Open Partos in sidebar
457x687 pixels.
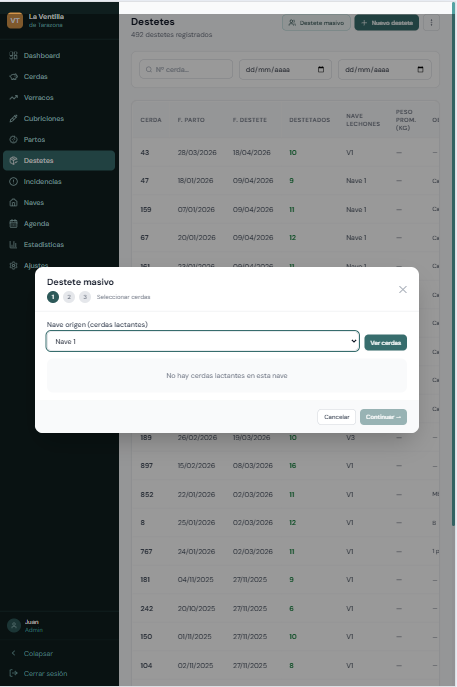tap(59, 140)
